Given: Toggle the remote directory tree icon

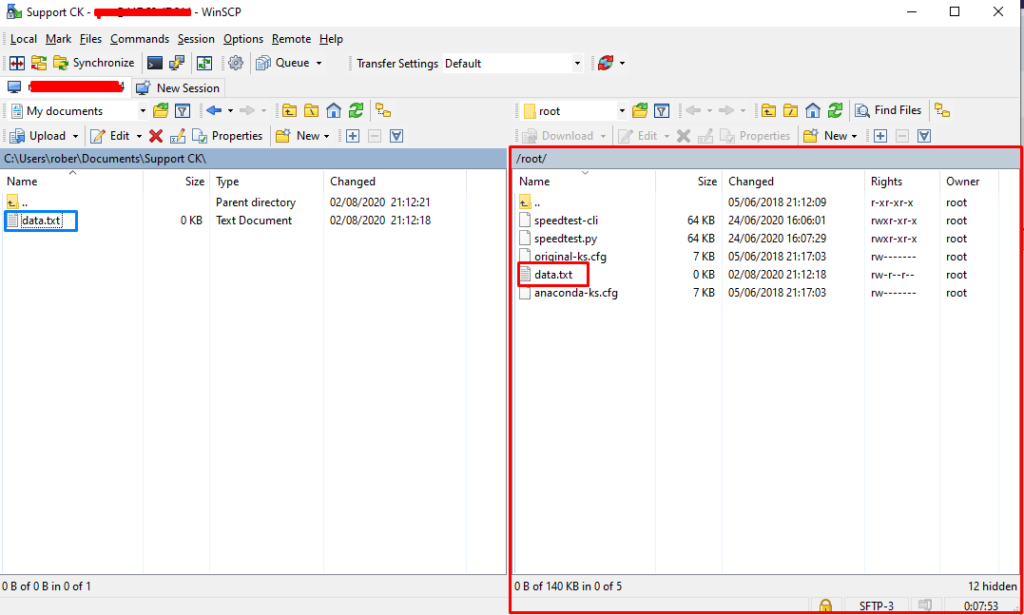Looking at the screenshot, I should (x=942, y=111).
